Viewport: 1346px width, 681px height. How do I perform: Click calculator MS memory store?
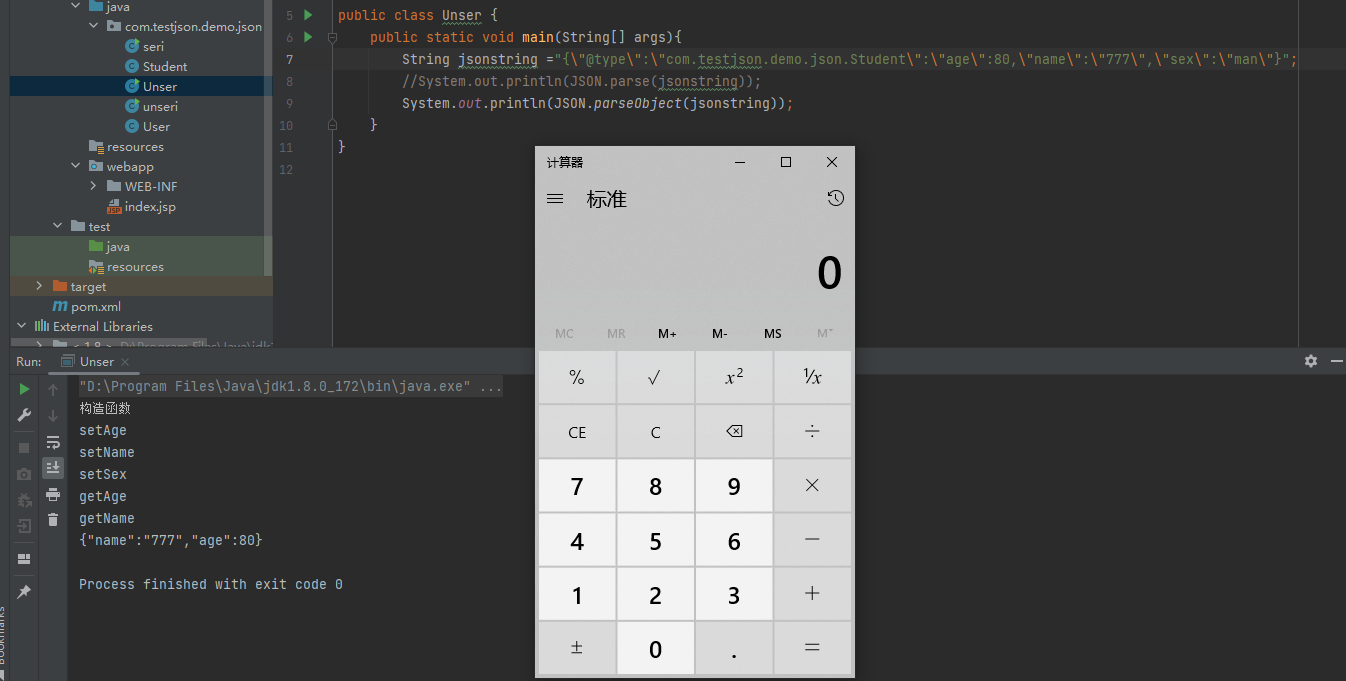[x=773, y=333]
